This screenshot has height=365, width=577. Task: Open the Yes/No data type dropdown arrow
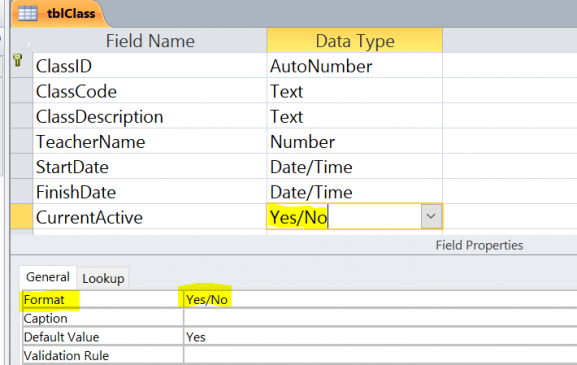(431, 216)
